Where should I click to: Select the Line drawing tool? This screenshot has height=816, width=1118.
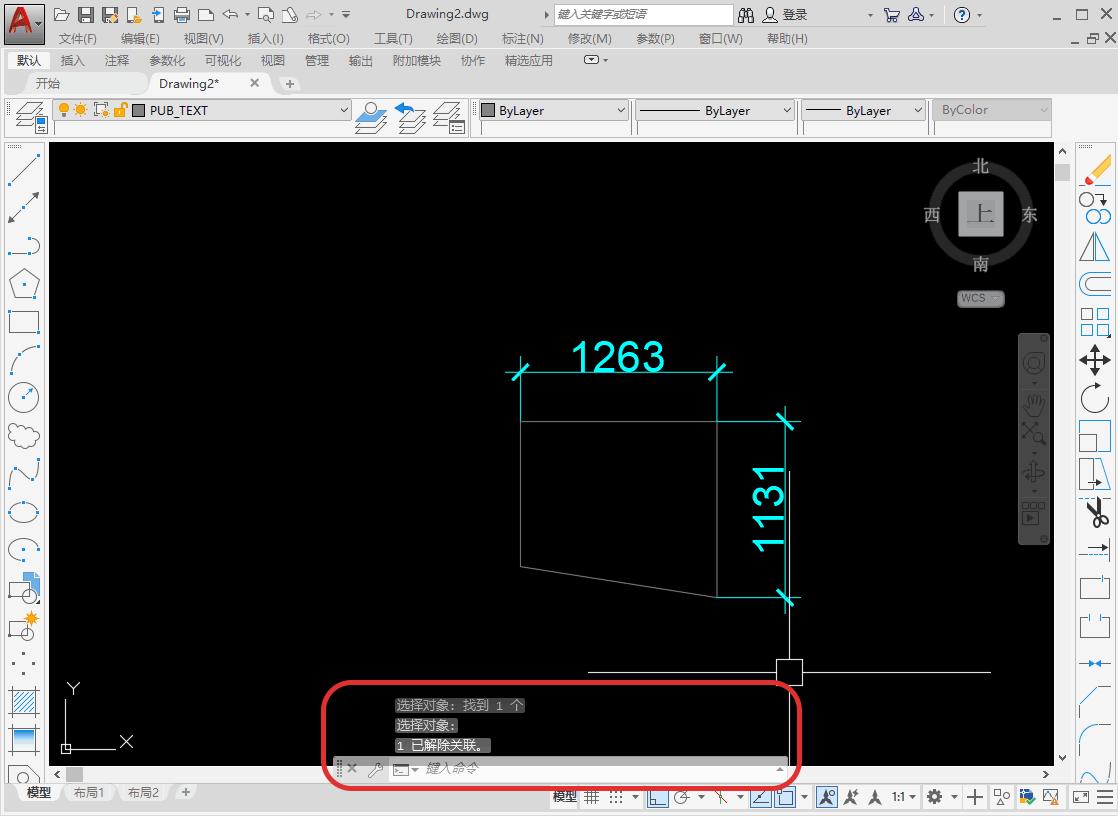(x=23, y=169)
